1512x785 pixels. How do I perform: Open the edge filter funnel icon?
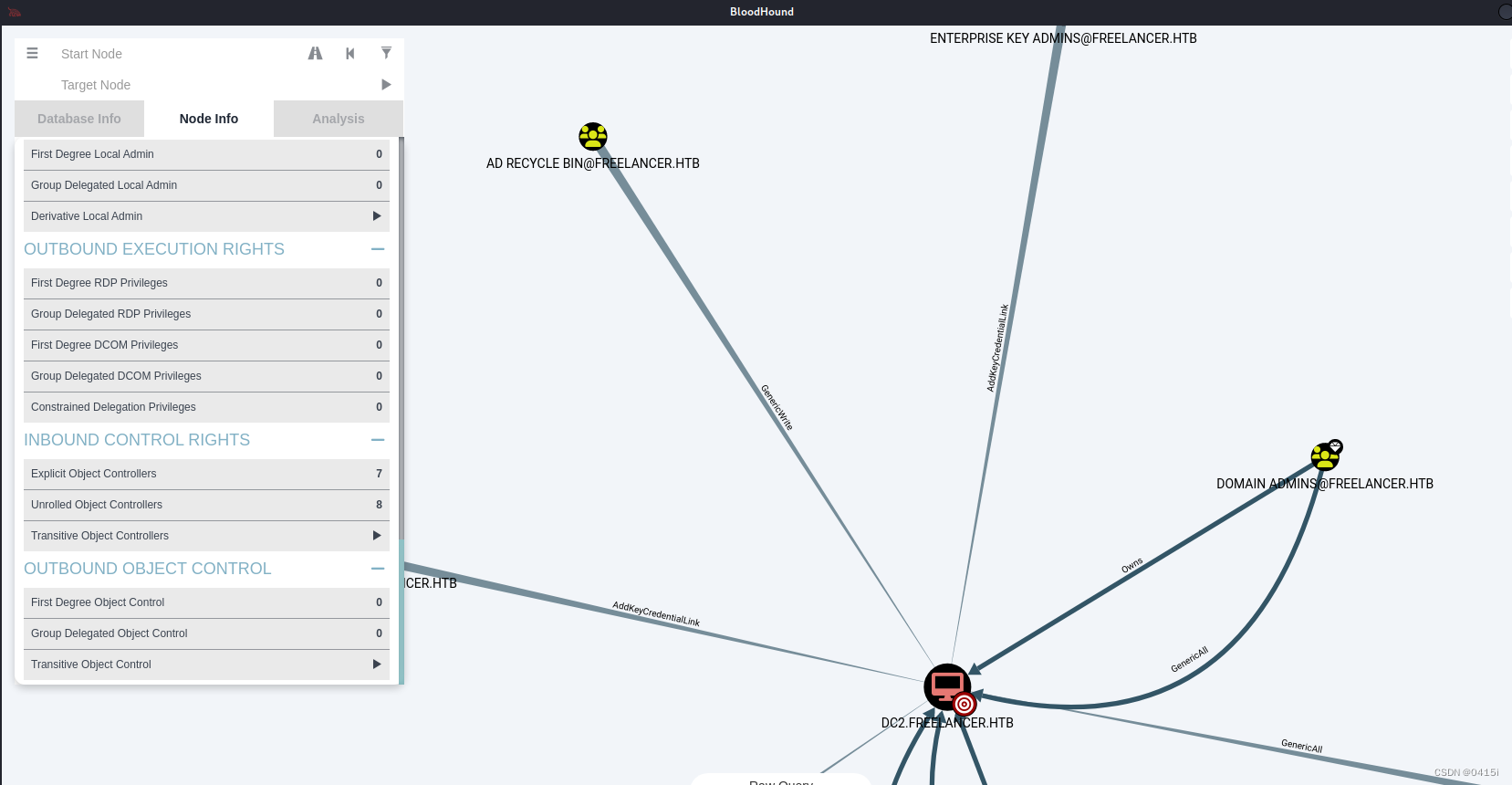pyautogui.click(x=386, y=53)
